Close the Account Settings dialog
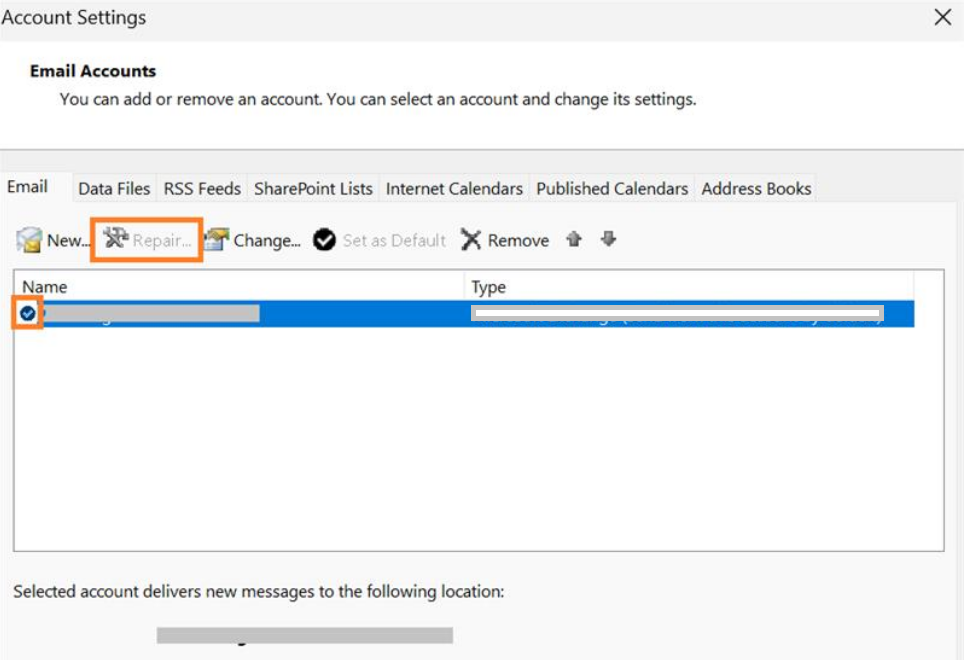964x660 pixels. 942,17
